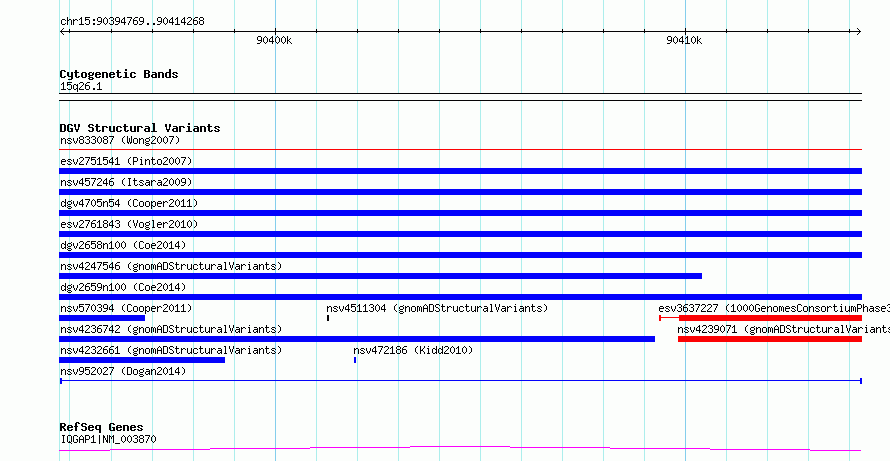Click variant label nsv4239071 (gnomADStructuralVariants)
Viewport: 890px width, 461px height.
783,329
